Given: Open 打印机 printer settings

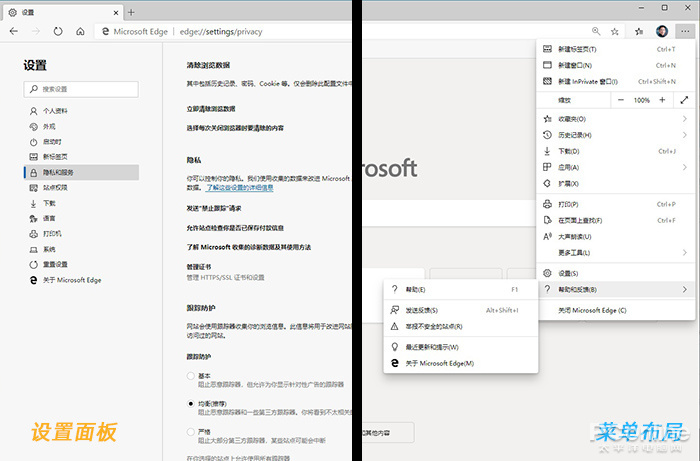Looking at the screenshot, I should [x=81, y=234].
